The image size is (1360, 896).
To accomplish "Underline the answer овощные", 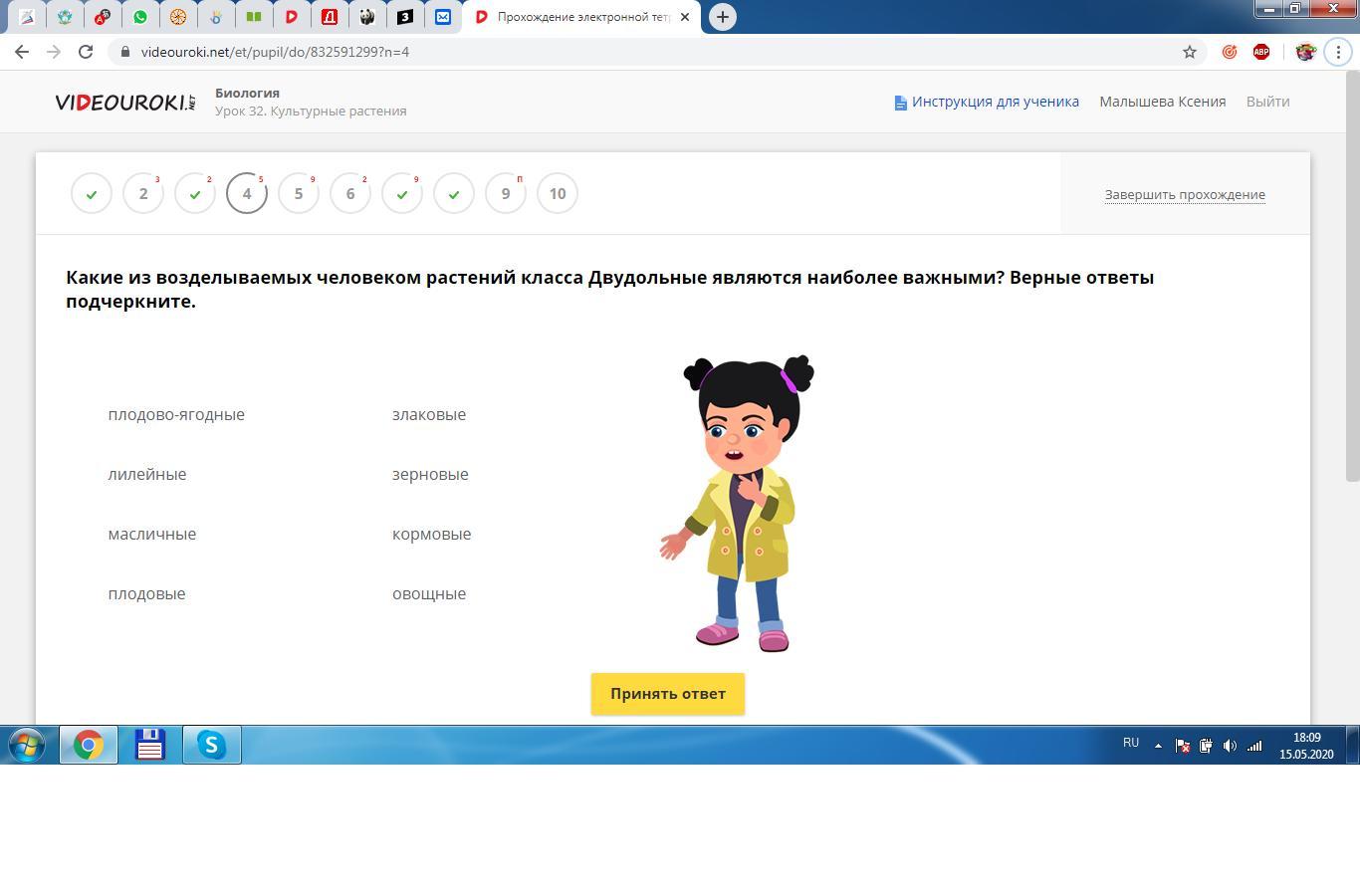I will [x=429, y=594].
